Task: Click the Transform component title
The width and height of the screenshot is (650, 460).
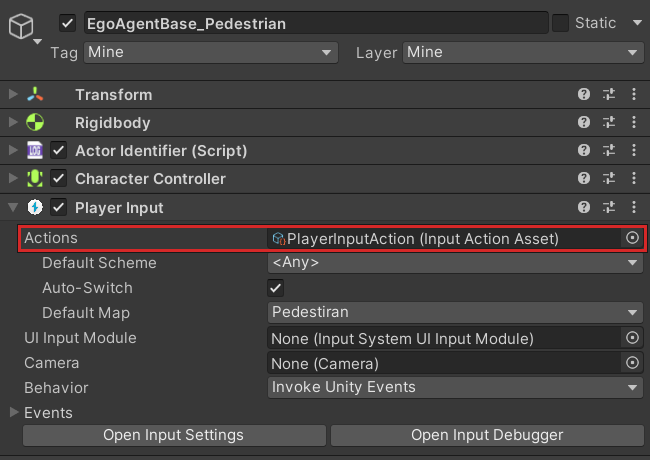Action: tap(114, 95)
